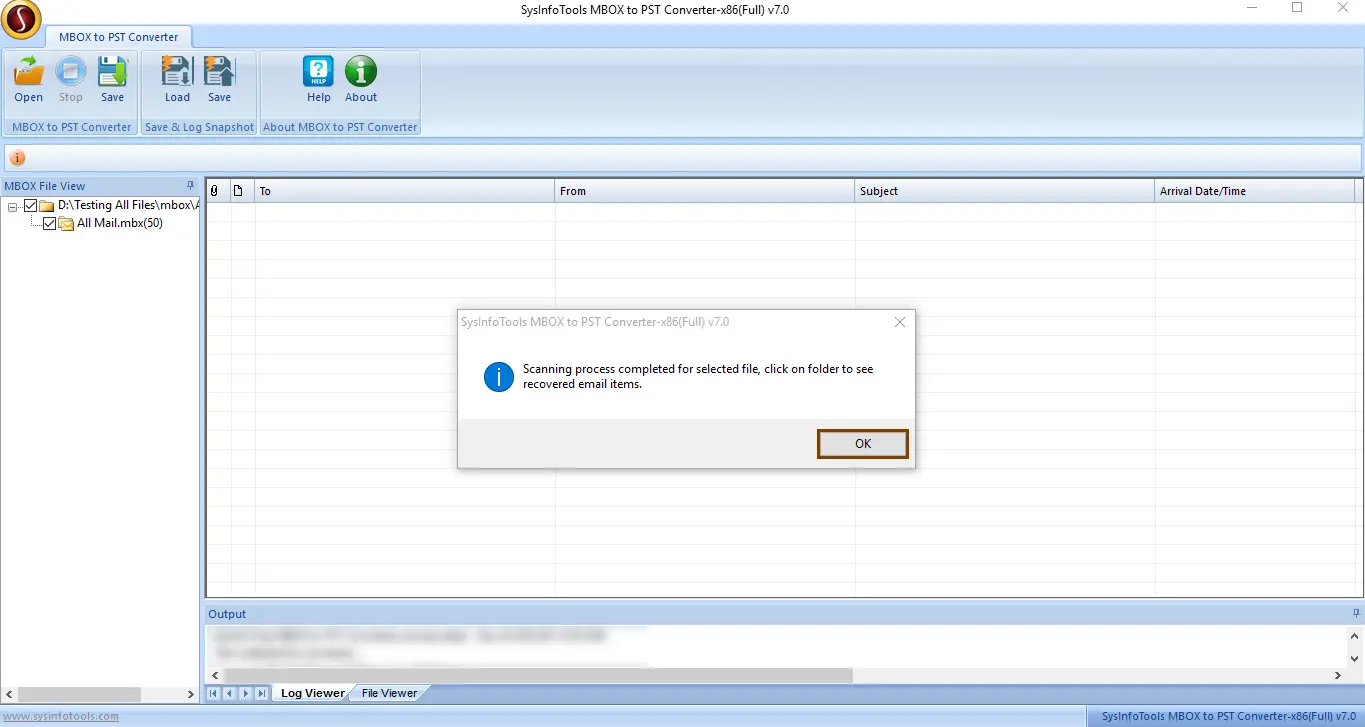1365x727 pixels.
Task: Switch to the MBOX to PST Converter ribbon tab
Action: point(118,37)
